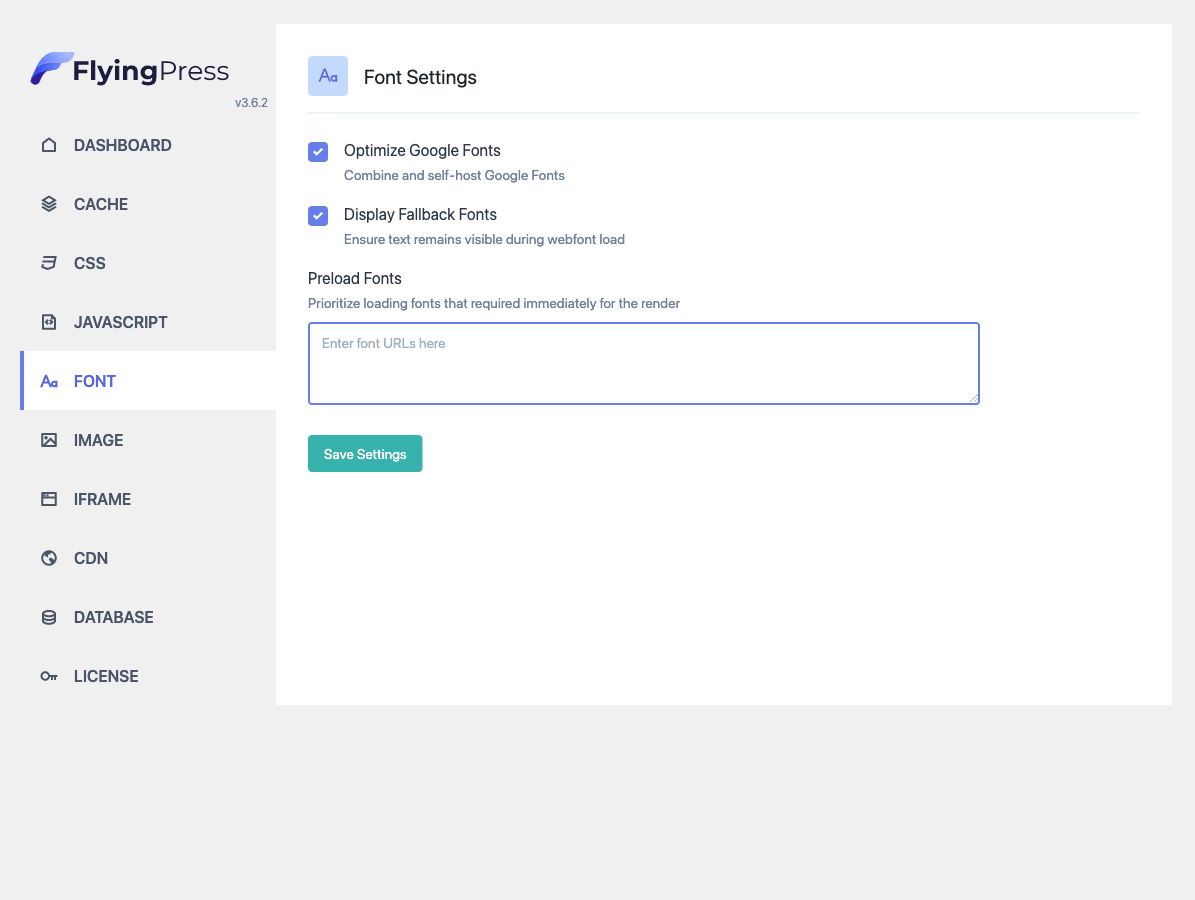Screen dimensions: 1195x900
Task: Click the Save Settings button
Action: (x=365, y=453)
